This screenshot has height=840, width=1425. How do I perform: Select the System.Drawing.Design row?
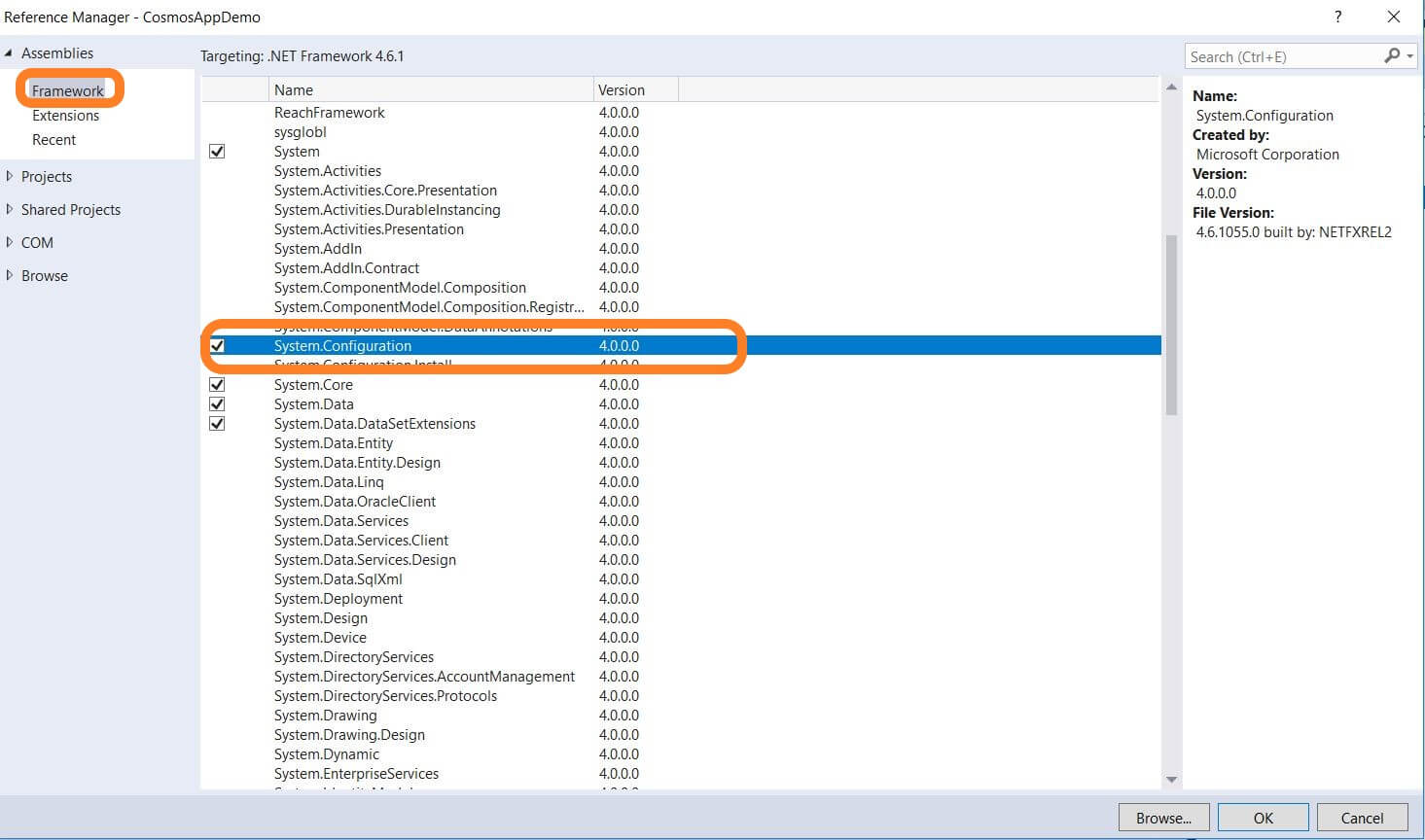click(x=681, y=735)
